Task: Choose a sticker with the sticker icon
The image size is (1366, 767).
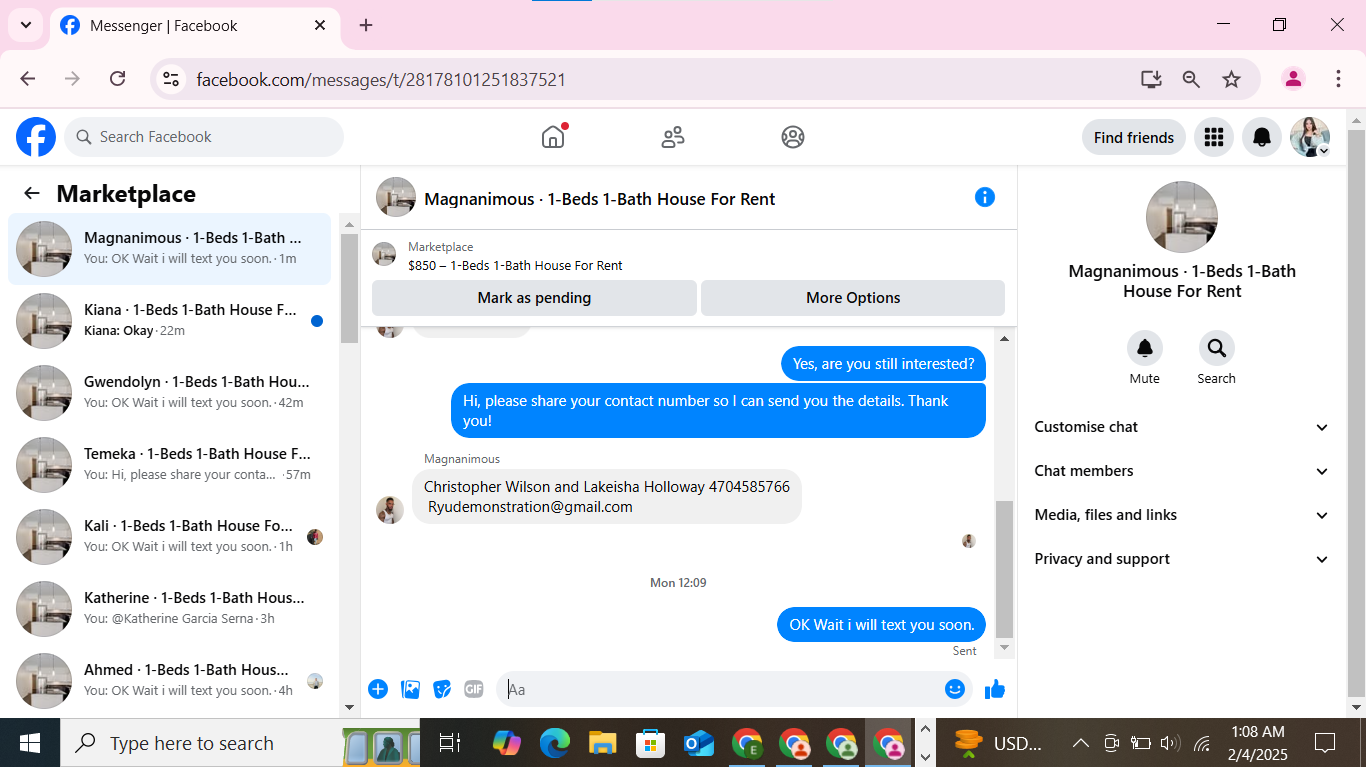Action: [x=442, y=689]
